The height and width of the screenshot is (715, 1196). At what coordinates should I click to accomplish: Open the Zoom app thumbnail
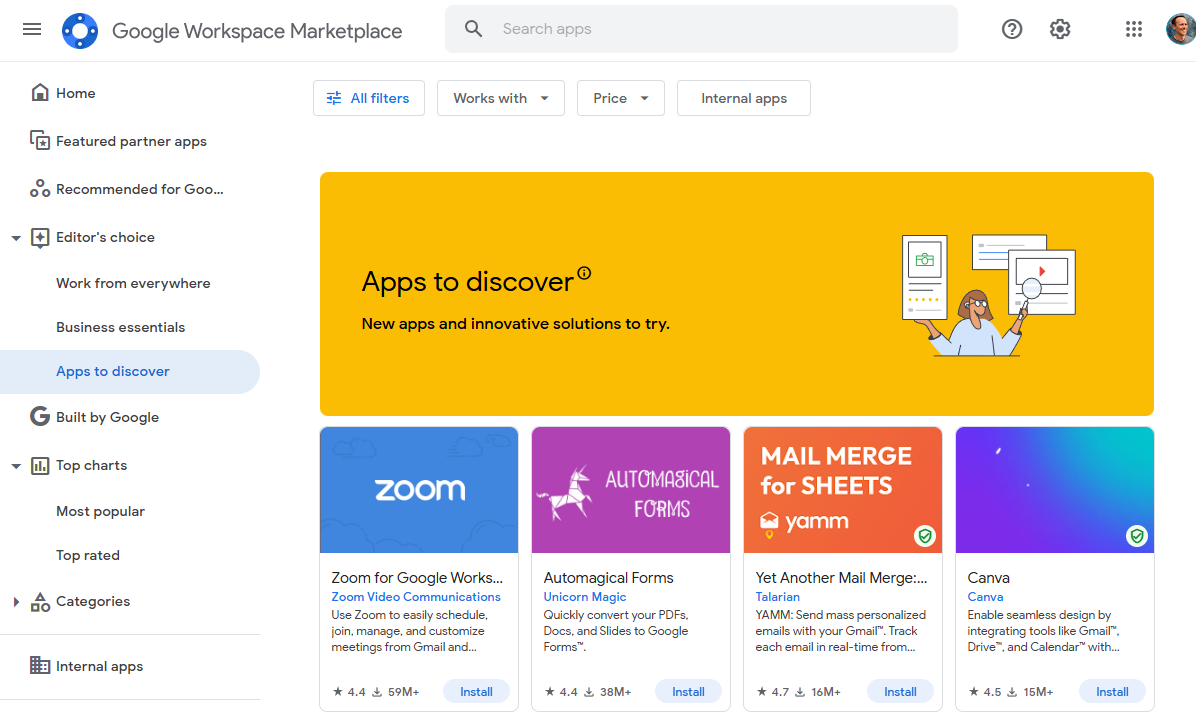click(x=419, y=490)
